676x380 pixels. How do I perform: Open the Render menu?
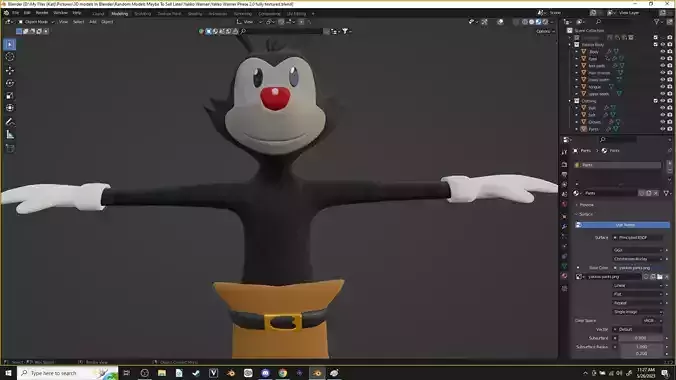[42, 13]
